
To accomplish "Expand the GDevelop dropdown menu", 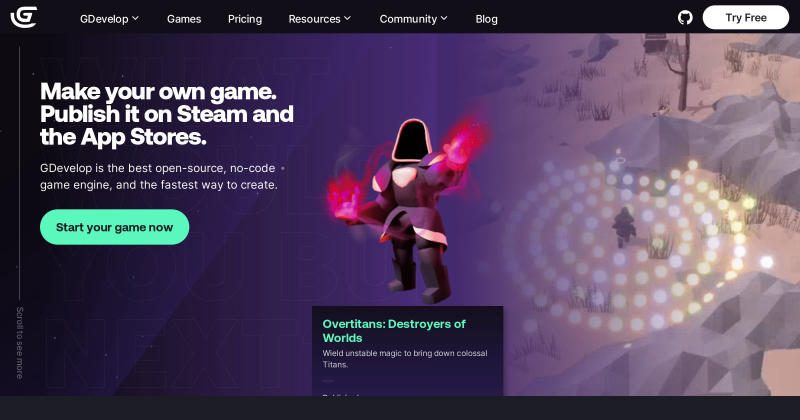I will [109, 19].
